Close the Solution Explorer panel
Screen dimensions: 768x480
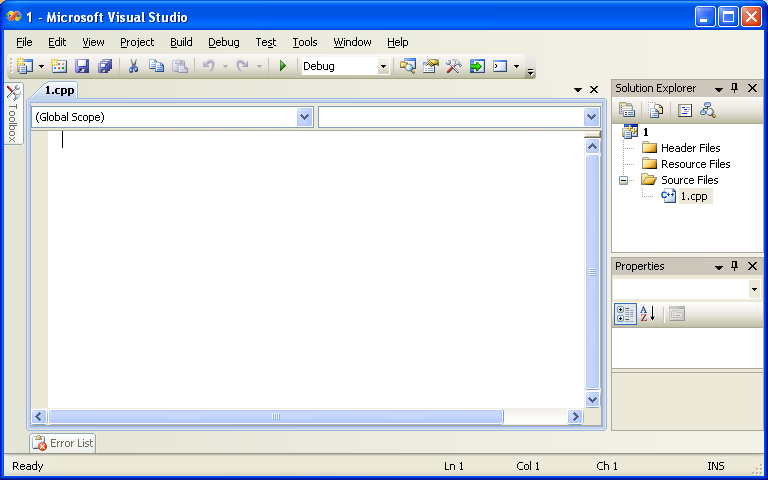click(x=753, y=88)
